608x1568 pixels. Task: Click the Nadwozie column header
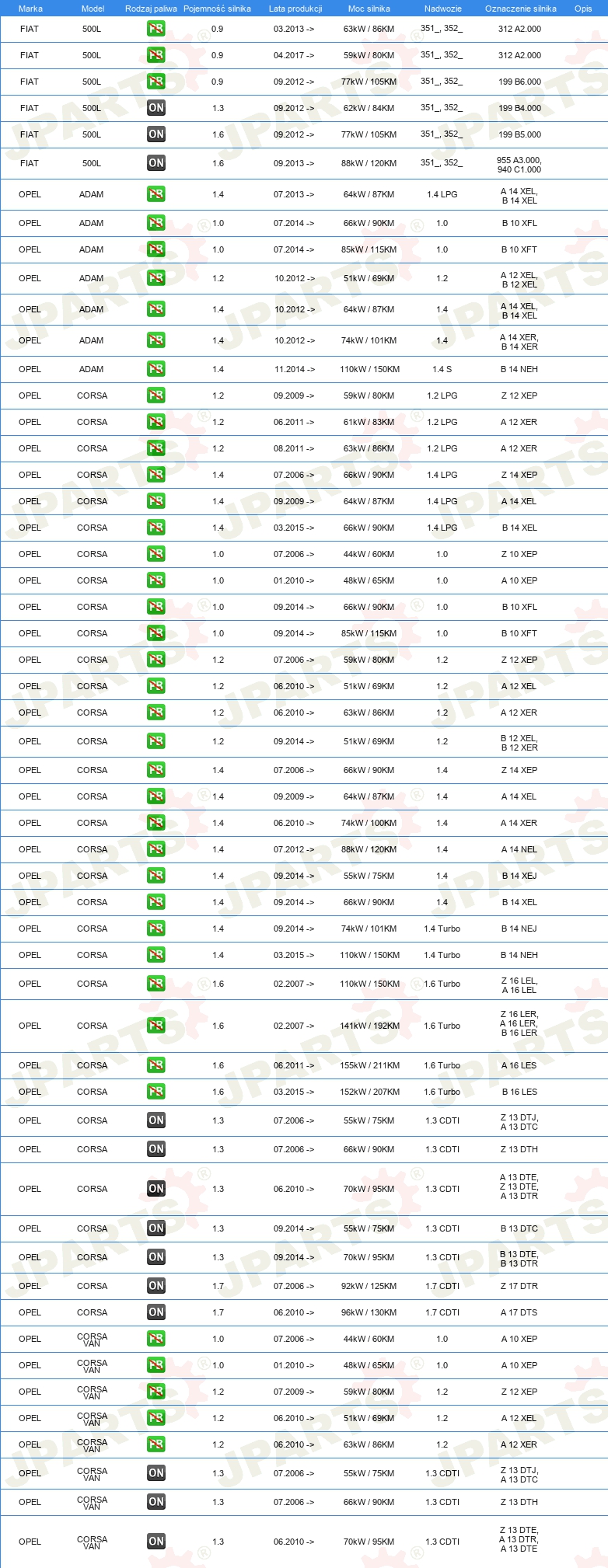[443, 9]
